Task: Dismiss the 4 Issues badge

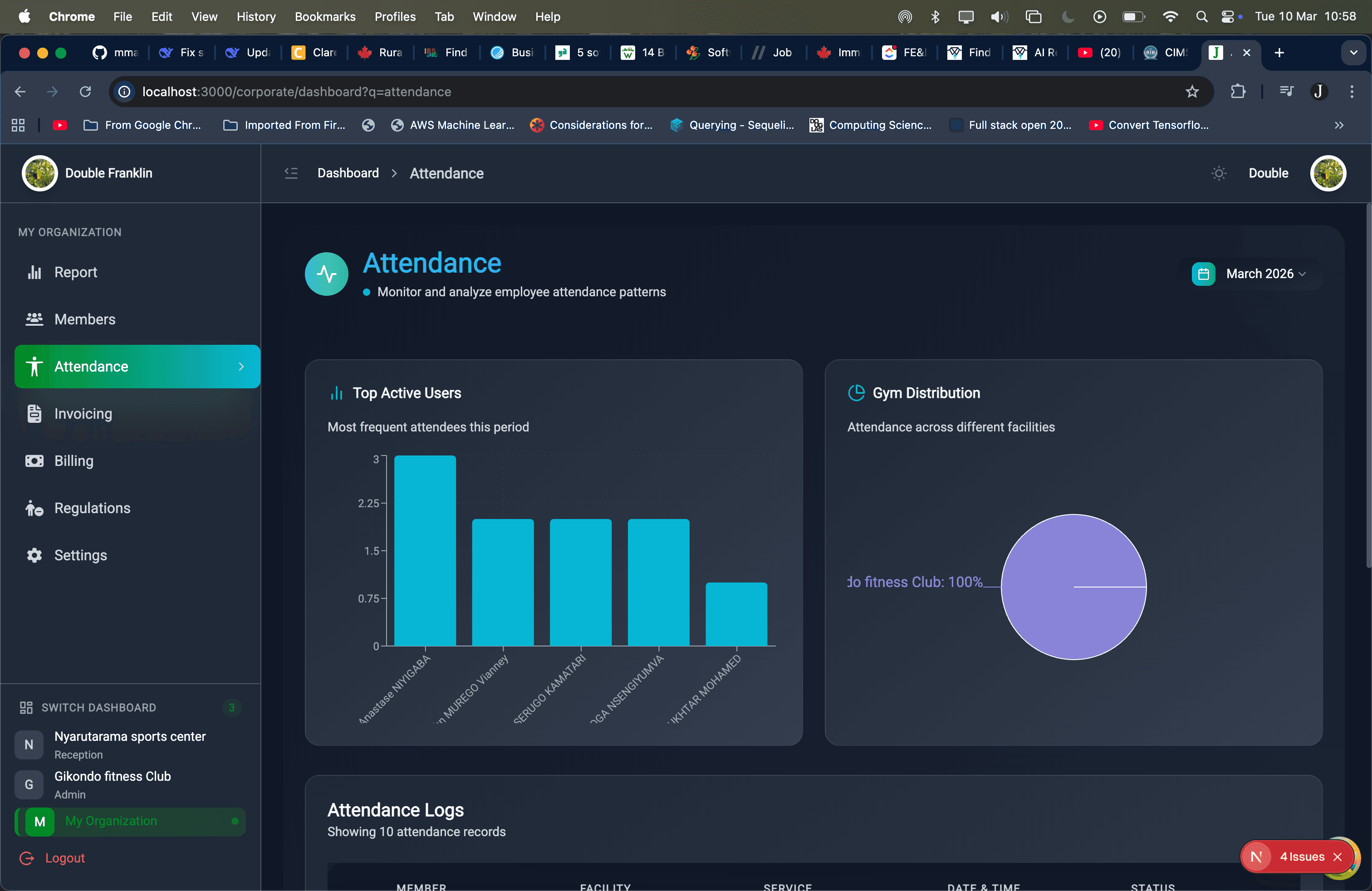Action: [1338, 857]
